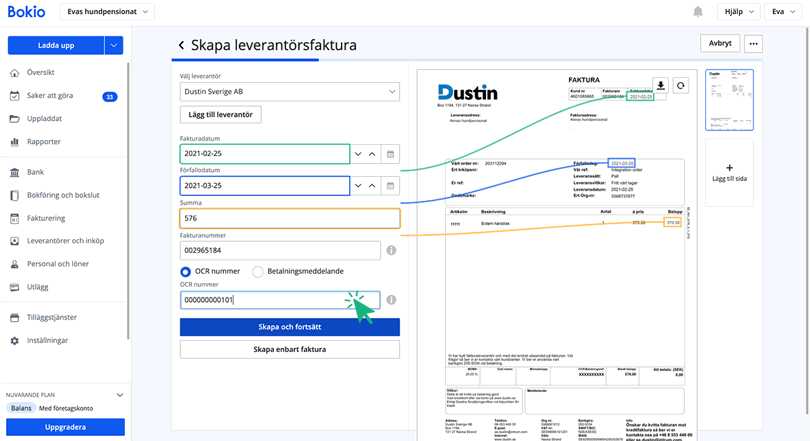The height and width of the screenshot is (441, 810).
Task: Select the first invoice page thumbnail
Action: [x=729, y=100]
